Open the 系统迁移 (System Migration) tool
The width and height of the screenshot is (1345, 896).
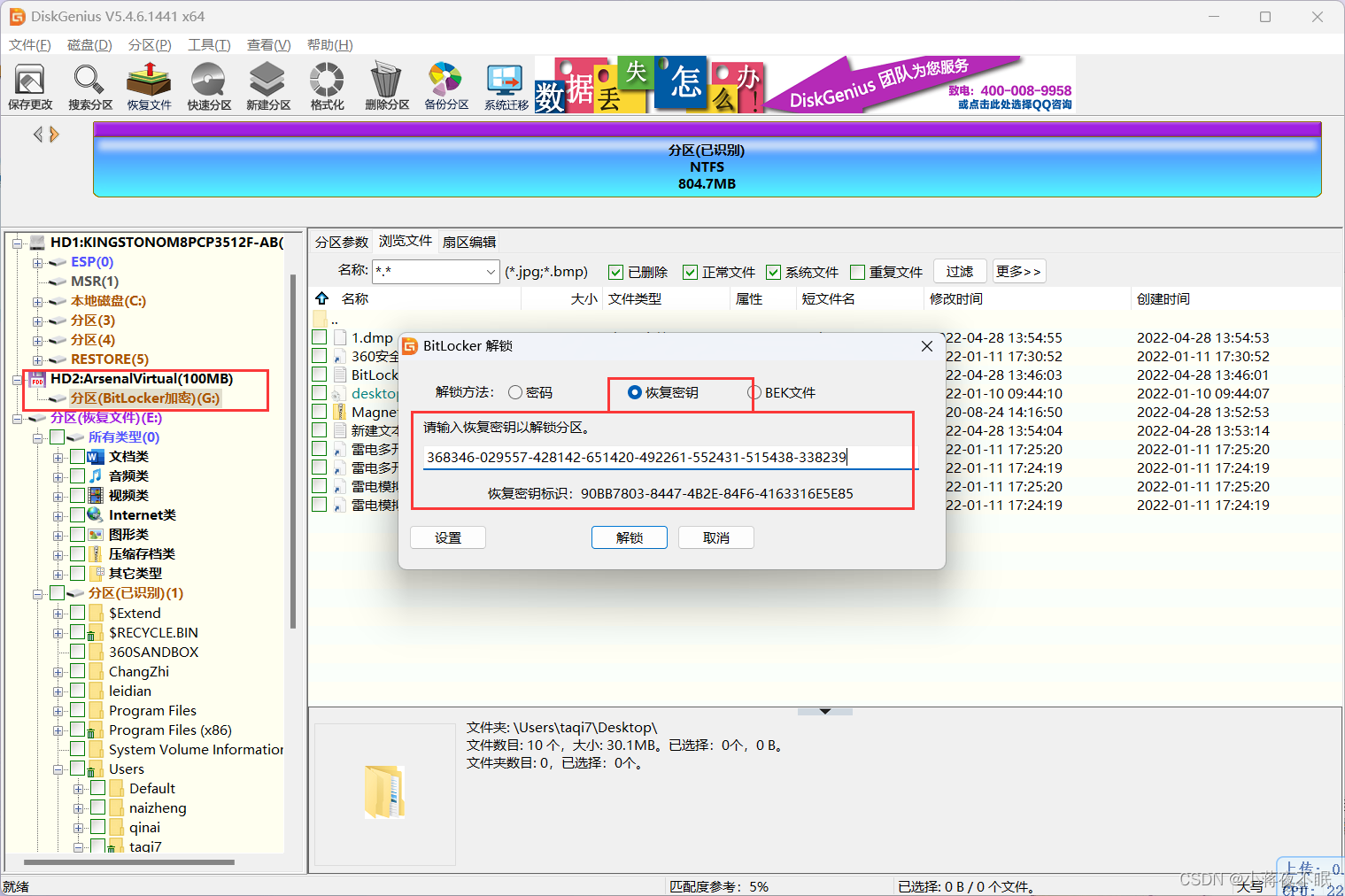point(504,86)
